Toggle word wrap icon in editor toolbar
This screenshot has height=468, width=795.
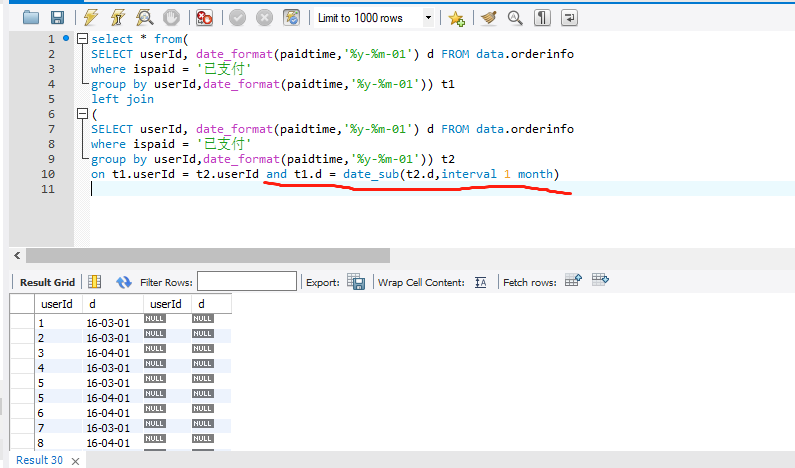(569, 18)
